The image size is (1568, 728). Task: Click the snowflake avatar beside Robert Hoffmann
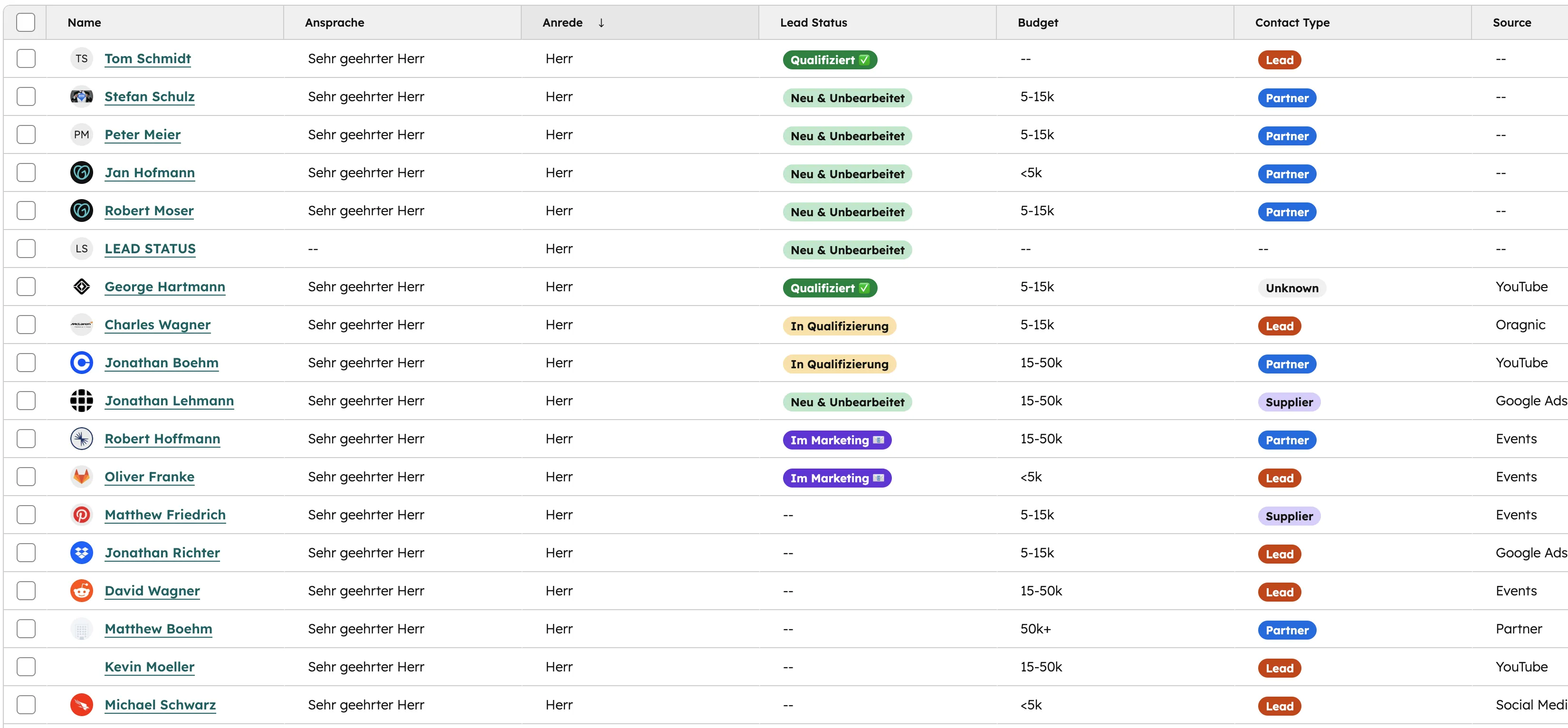81,438
